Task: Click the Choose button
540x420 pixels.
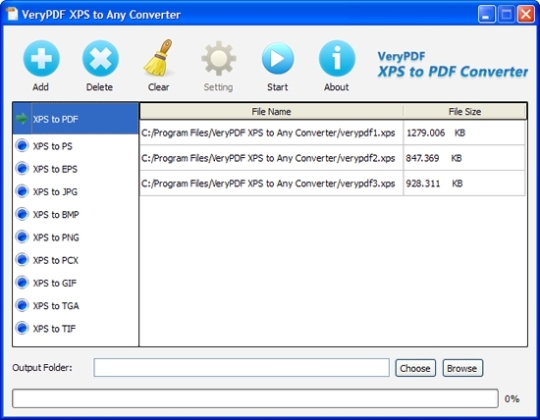Action: (x=415, y=368)
